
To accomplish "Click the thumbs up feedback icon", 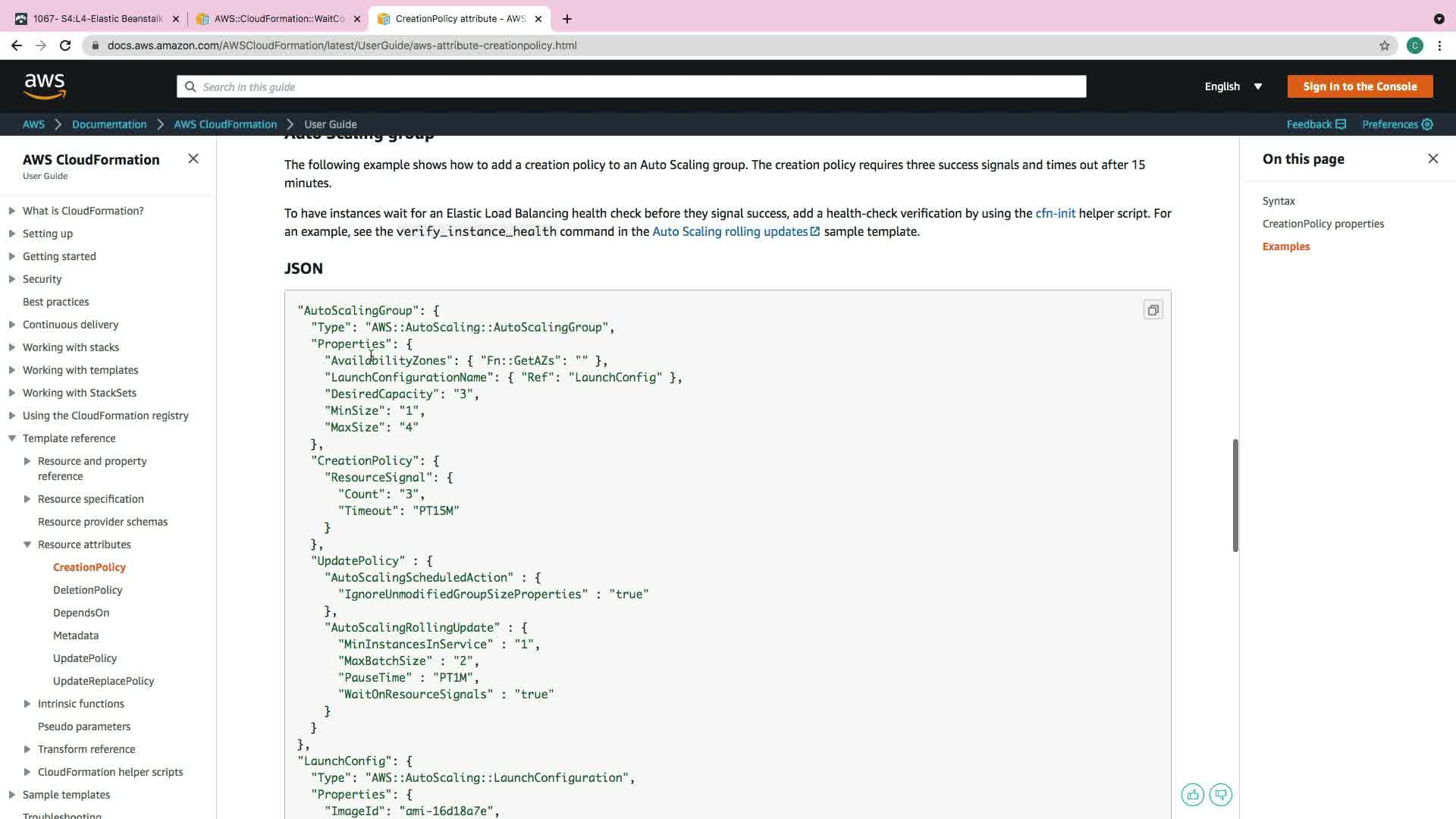I will (x=1192, y=795).
